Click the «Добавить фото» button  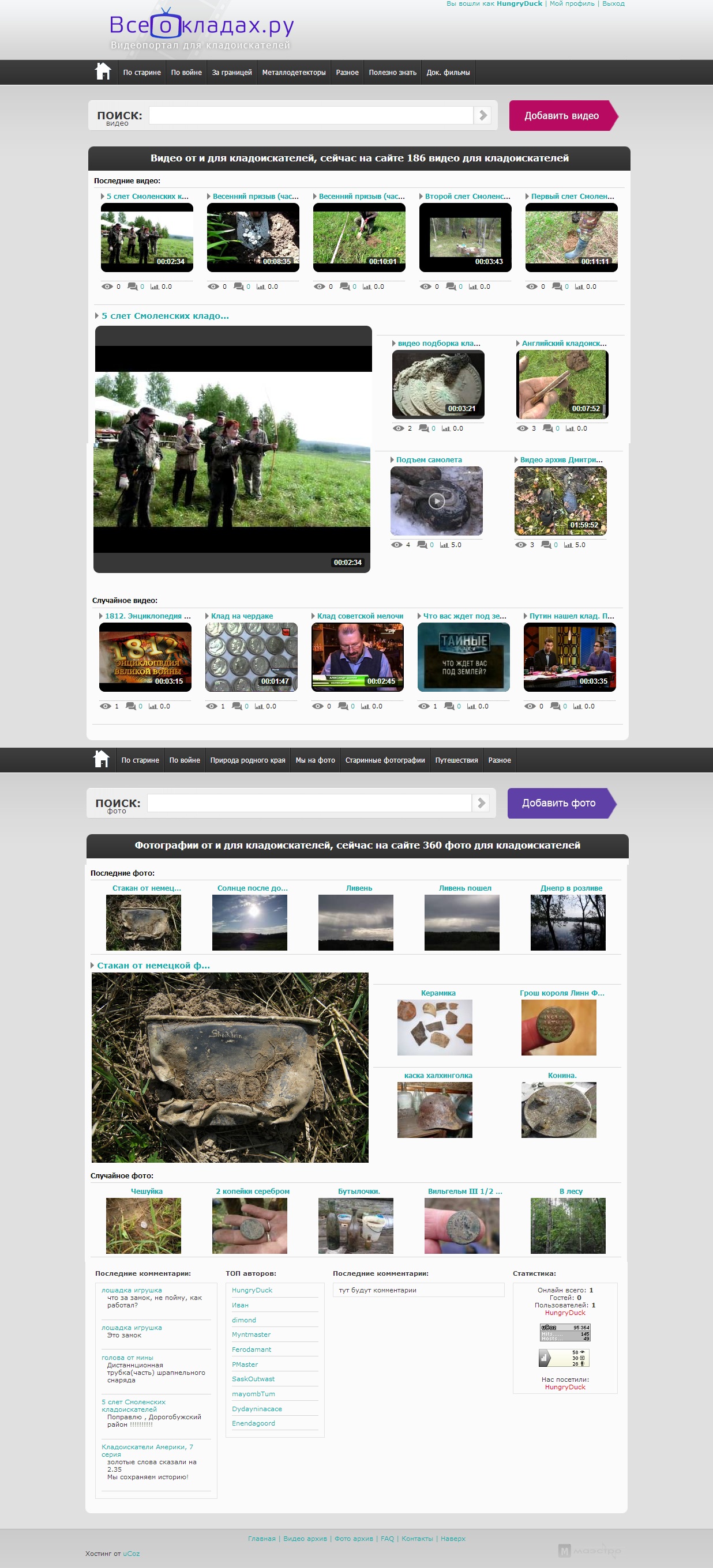(x=561, y=803)
